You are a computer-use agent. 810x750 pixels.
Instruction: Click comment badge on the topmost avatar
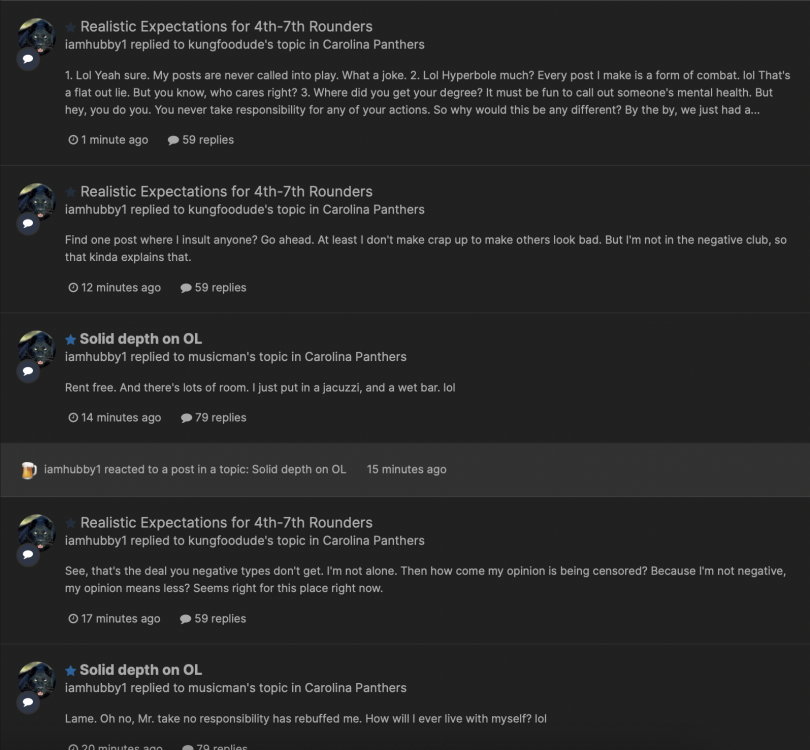29,59
